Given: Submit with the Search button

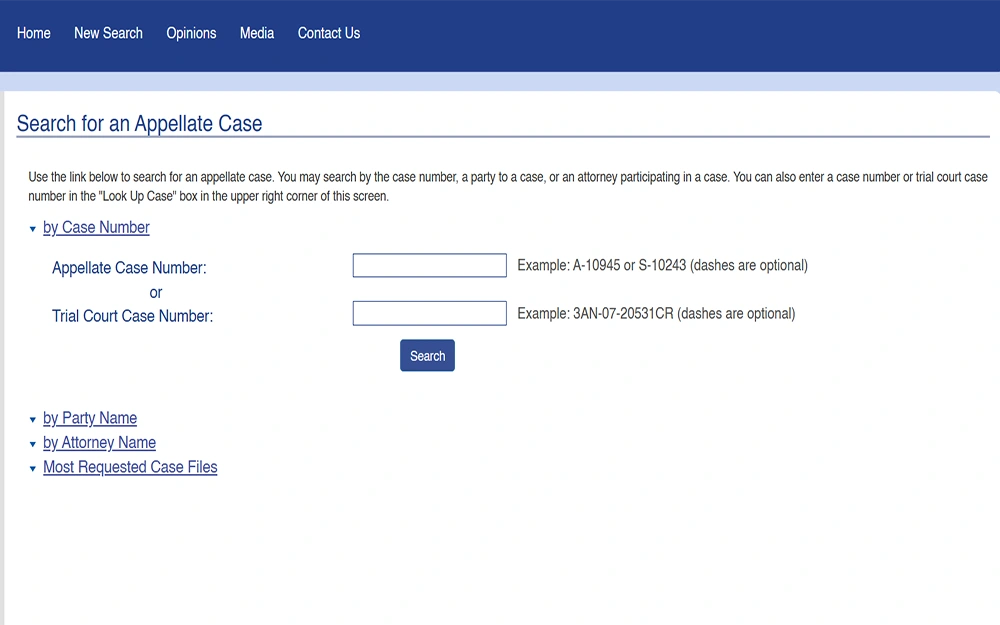Looking at the screenshot, I should point(427,355).
